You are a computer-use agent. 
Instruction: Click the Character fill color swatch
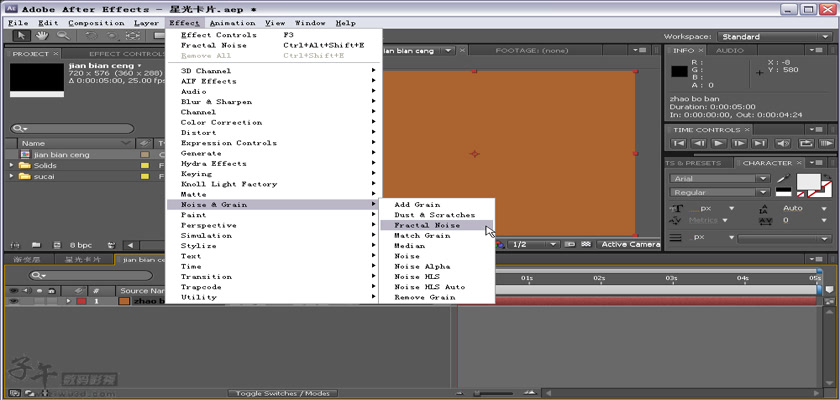coord(808,180)
